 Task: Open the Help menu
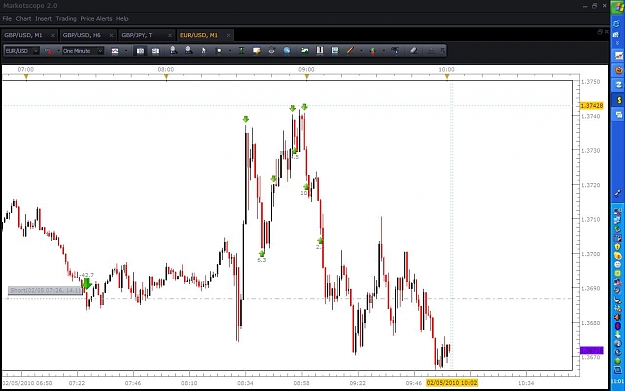pos(122,19)
